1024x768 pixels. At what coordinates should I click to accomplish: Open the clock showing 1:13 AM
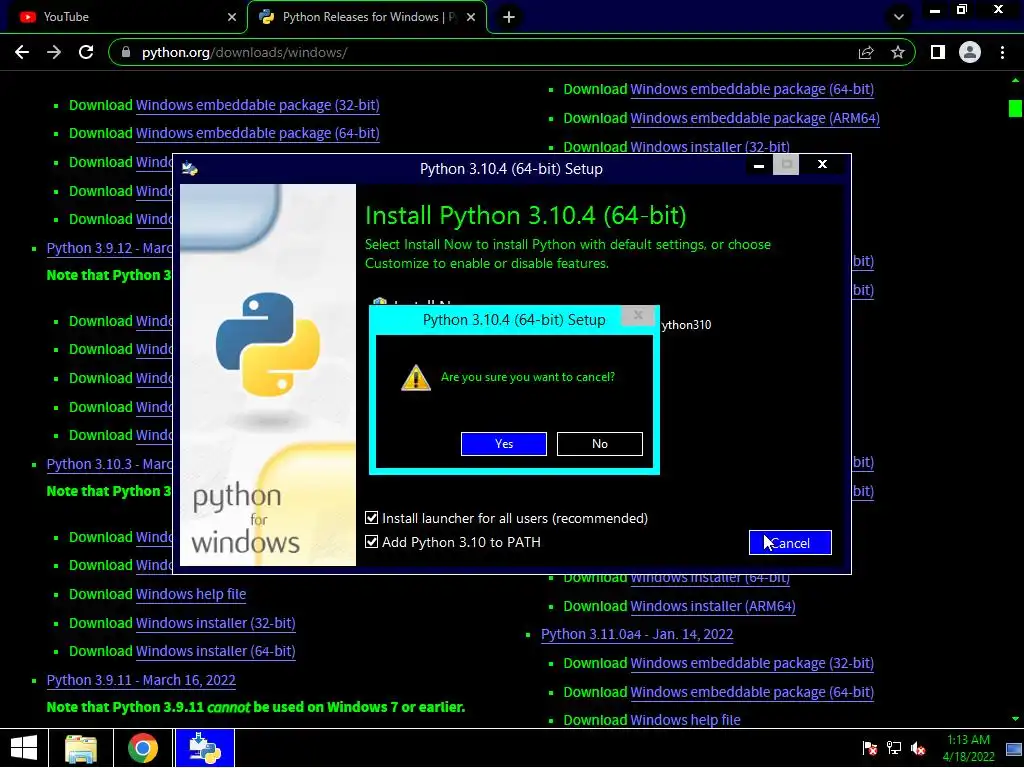968,748
